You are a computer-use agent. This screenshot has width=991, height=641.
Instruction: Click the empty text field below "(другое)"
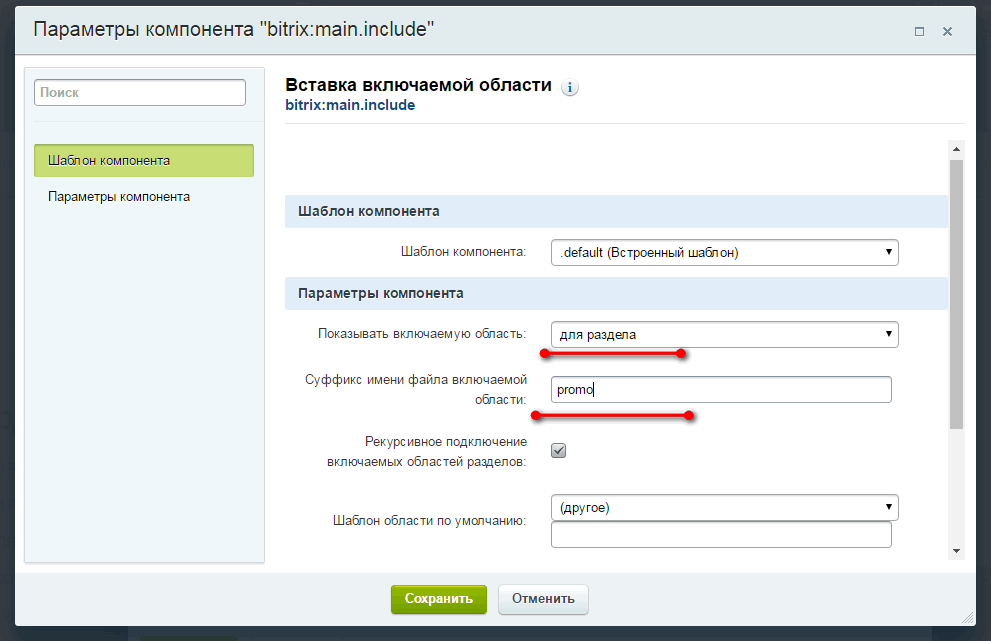[720, 535]
